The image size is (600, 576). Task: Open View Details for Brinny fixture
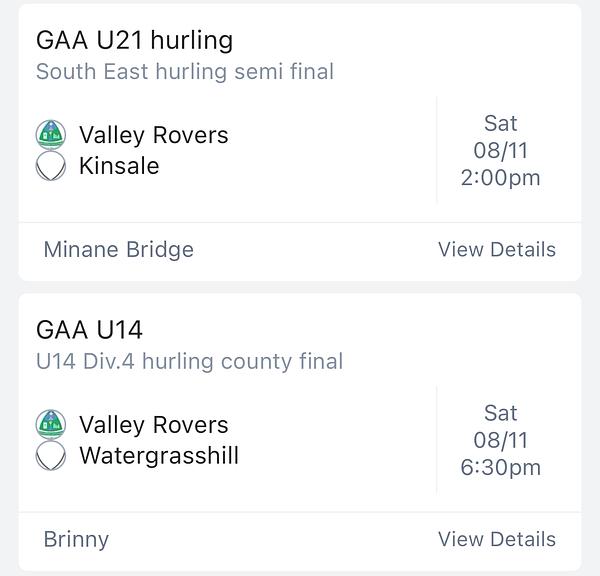(496, 540)
